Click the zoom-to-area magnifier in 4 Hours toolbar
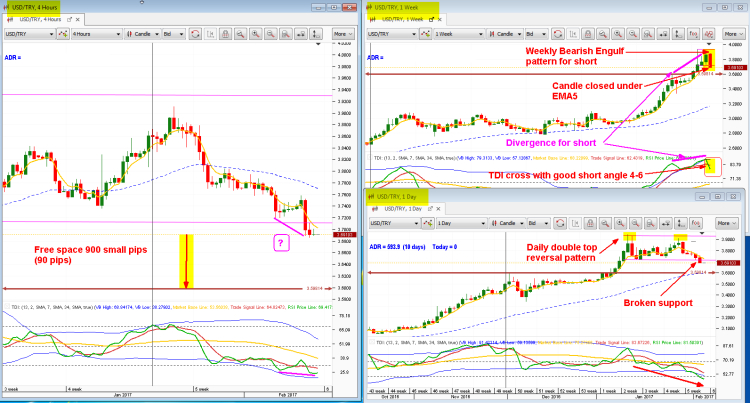This screenshot has width=750, height=403. (286, 34)
